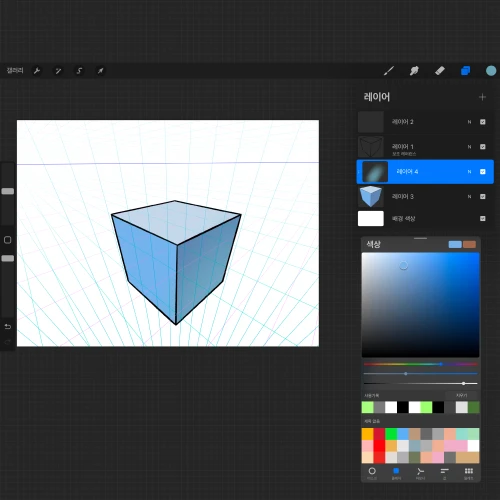Activate the Selection S-shaped tool

tap(79, 71)
